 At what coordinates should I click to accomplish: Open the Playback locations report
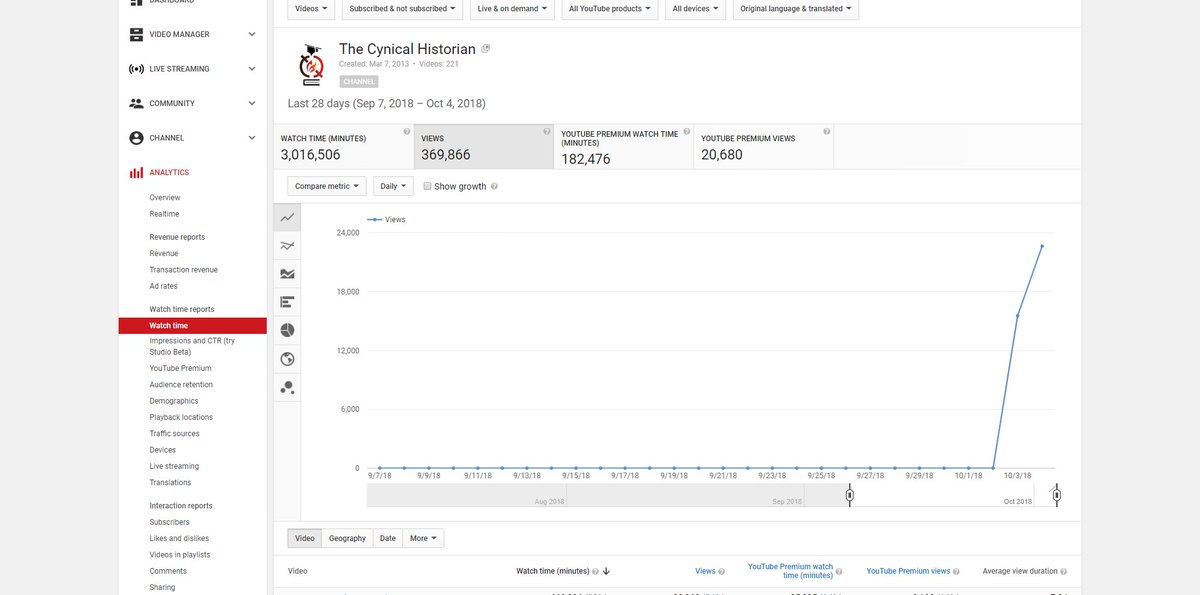click(181, 417)
